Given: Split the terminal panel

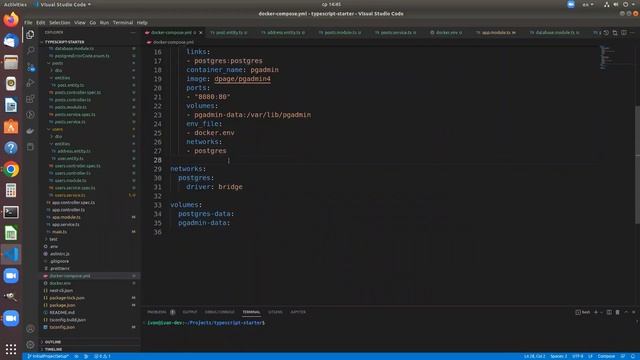Looking at the screenshot, I should click(x=609, y=312).
